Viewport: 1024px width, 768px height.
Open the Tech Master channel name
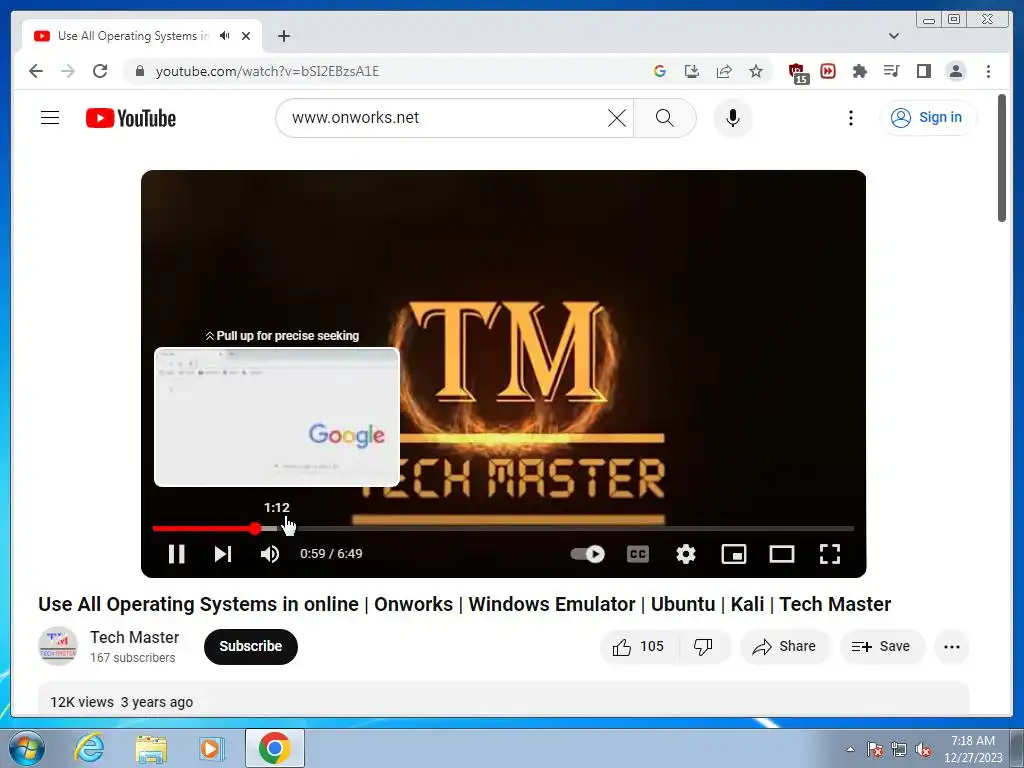(x=135, y=637)
